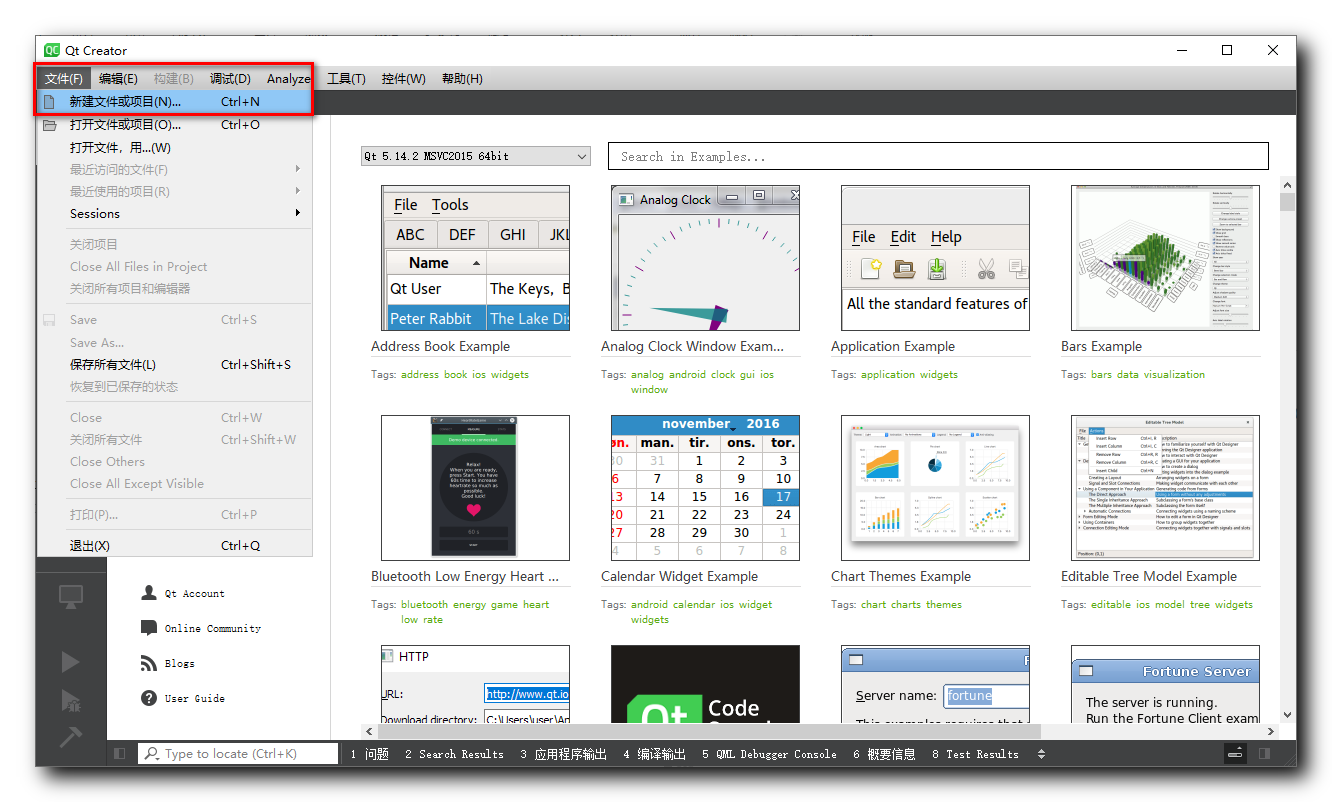Expand the 最近访问的文件 submenu arrow
Screen dimensions: 1332x802
point(298,169)
